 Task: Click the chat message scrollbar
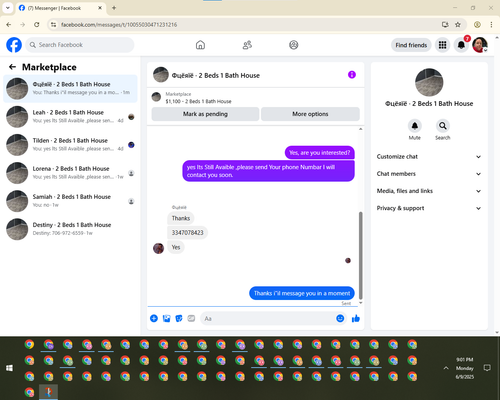pyautogui.click(x=360, y=255)
